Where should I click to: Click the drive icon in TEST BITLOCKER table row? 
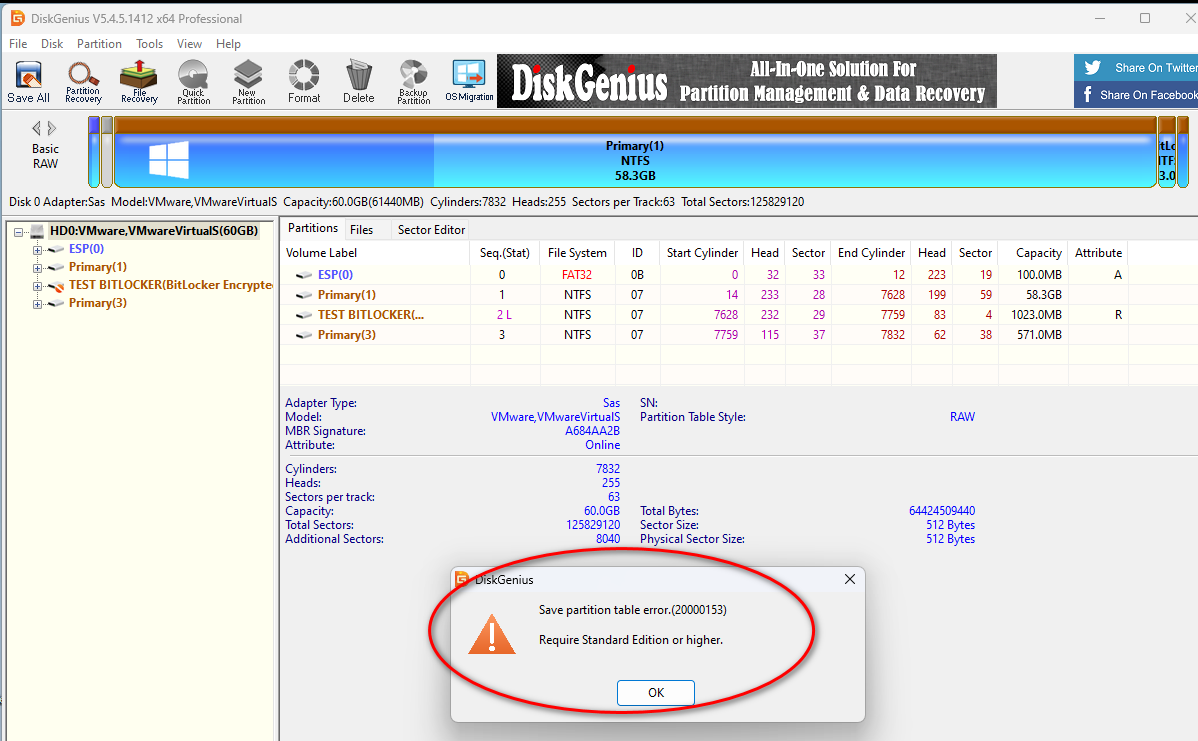[304, 315]
